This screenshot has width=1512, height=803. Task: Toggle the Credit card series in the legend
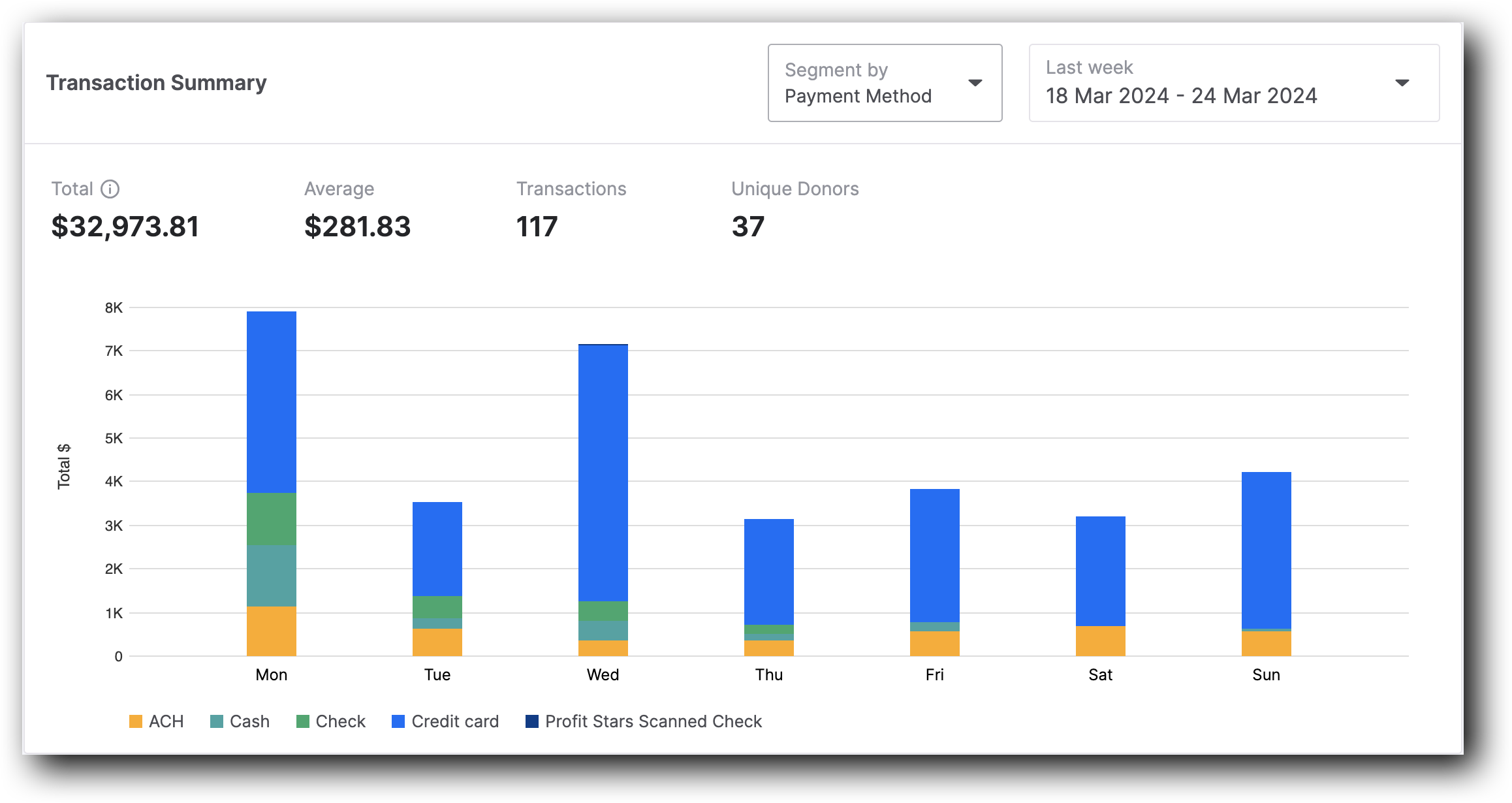pos(454,721)
